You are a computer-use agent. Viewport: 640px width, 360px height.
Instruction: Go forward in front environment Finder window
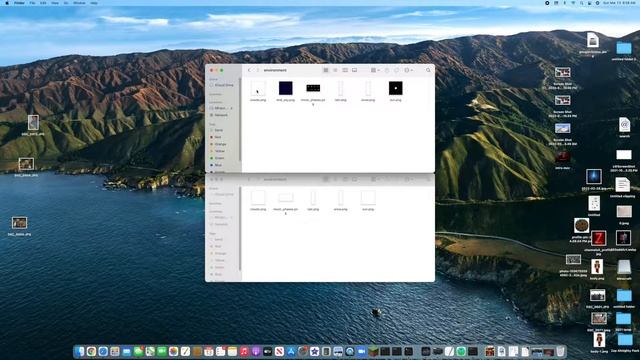pos(257,70)
